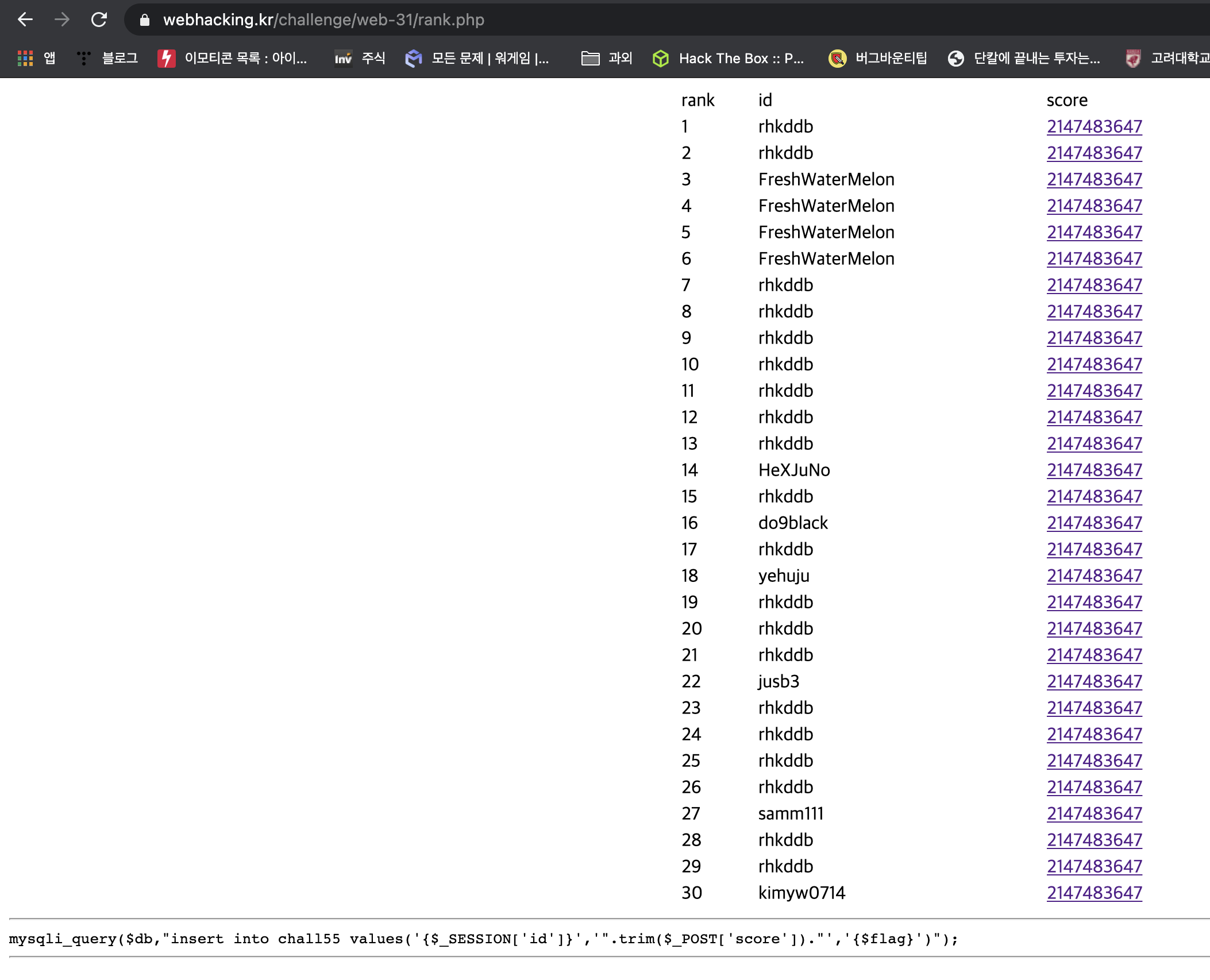
Task: Open the 이모티콘 목록 bookmark
Action: [x=233, y=58]
